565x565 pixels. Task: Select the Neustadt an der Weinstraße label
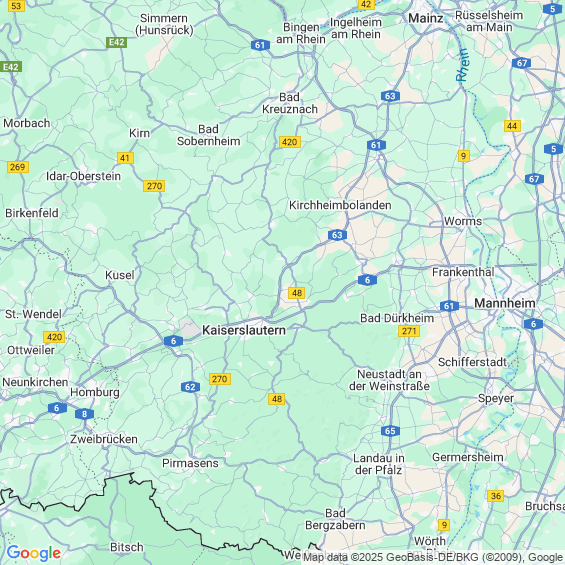click(389, 380)
